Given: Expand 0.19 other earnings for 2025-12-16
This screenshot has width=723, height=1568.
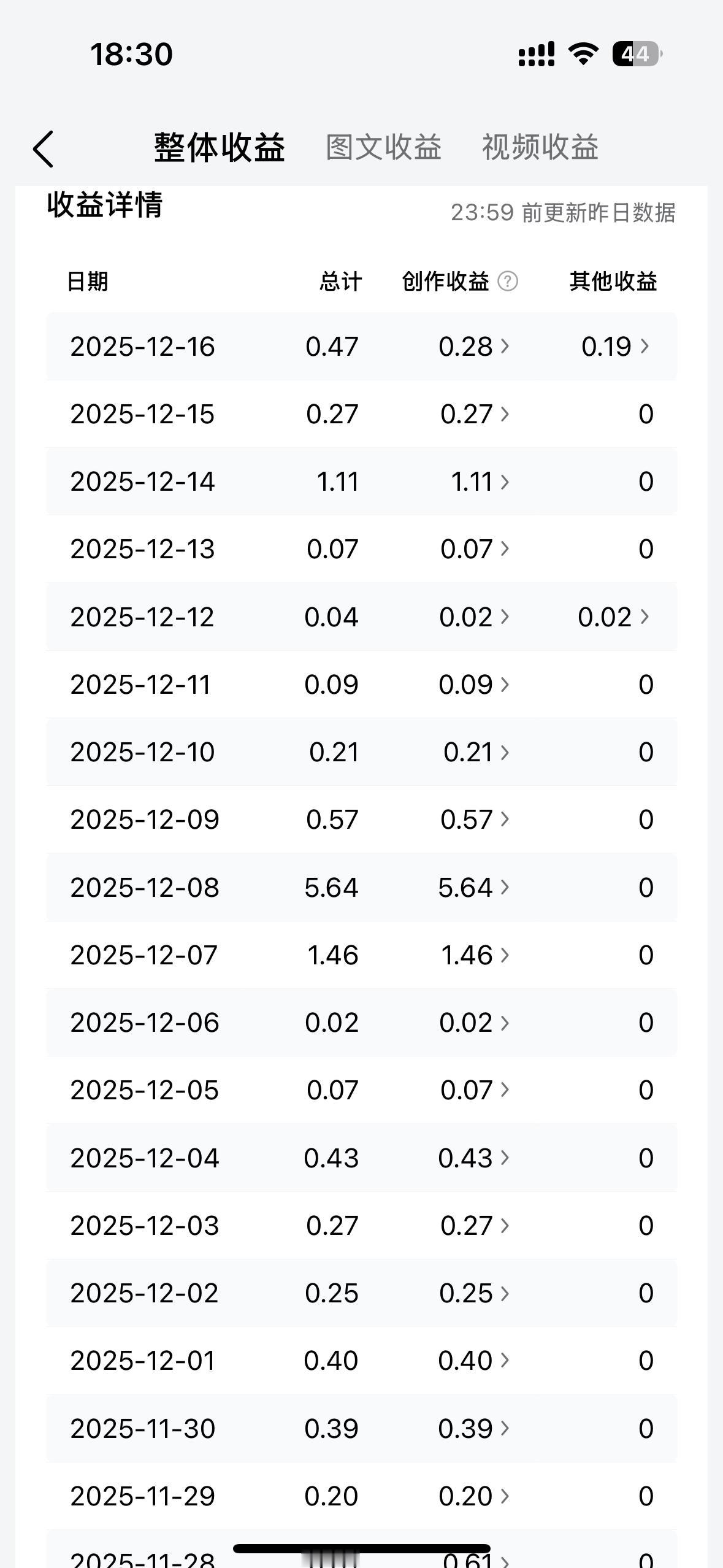Looking at the screenshot, I should [615, 347].
